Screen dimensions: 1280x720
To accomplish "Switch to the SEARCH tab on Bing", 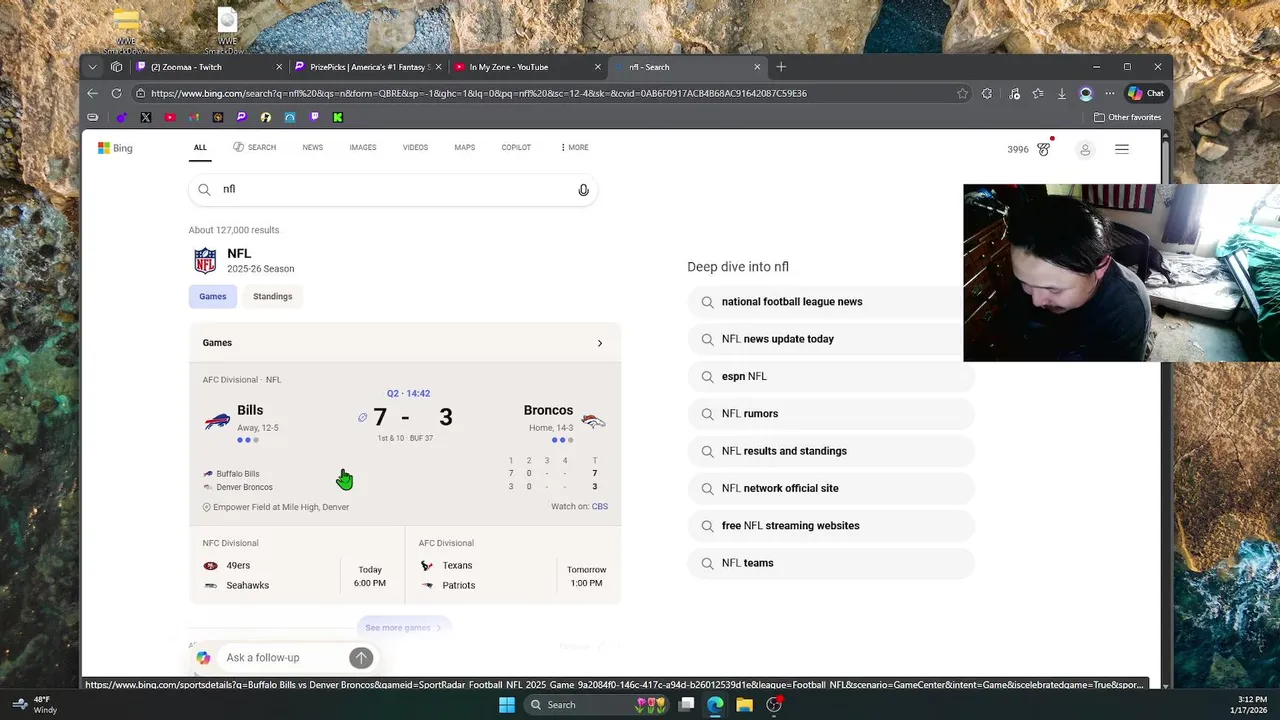I will click(254, 147).
